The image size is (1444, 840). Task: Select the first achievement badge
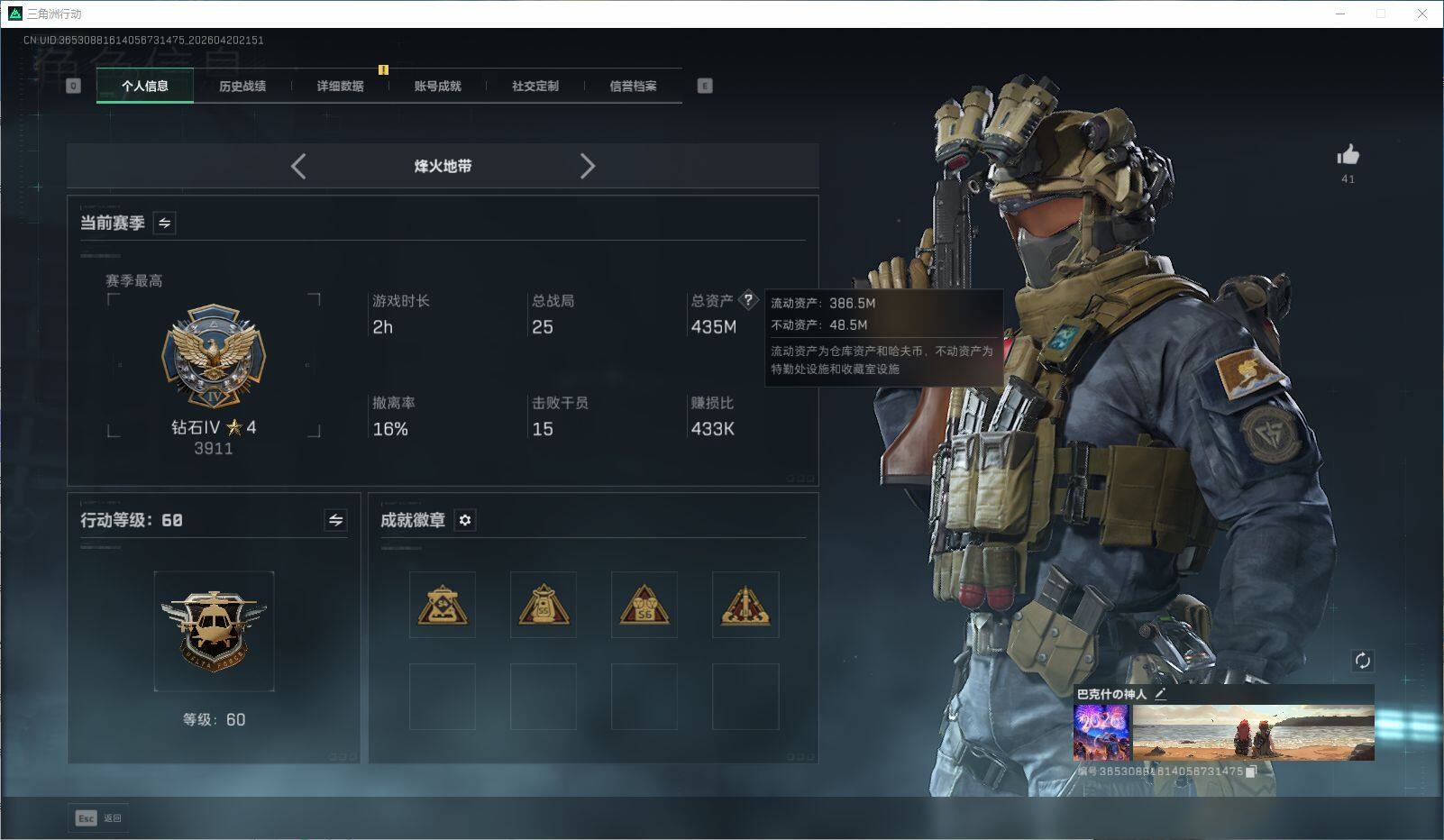[442, 605]
